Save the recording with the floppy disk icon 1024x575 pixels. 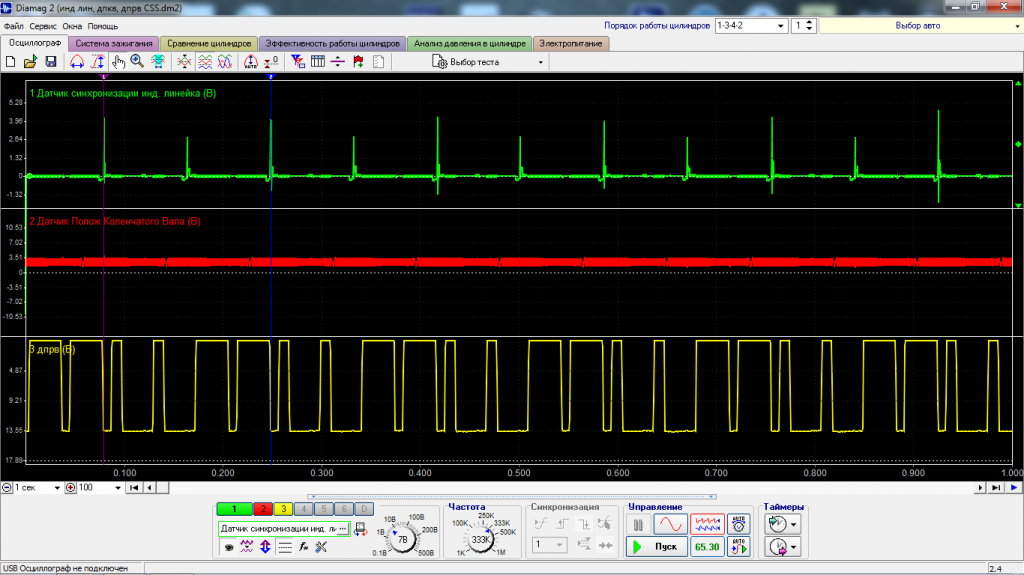point(50,62)
